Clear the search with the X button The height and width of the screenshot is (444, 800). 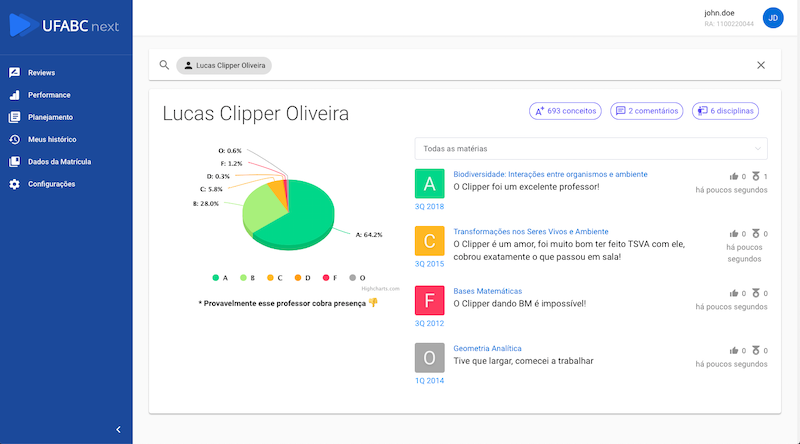(x=761, y=65)
